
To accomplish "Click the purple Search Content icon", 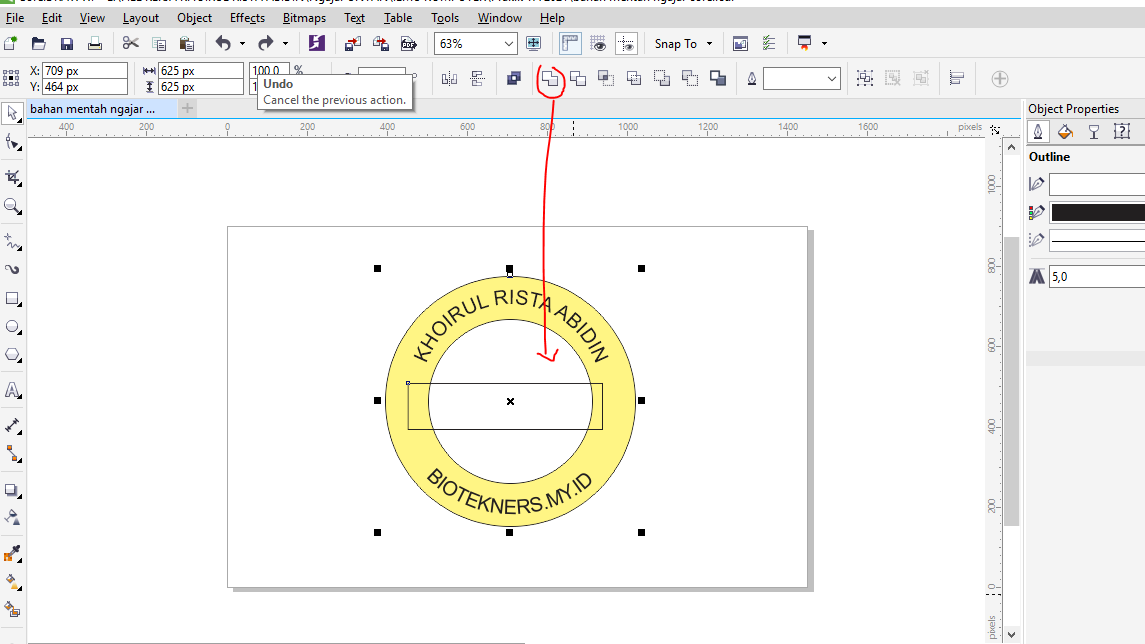I will click(x=316, y=44).
